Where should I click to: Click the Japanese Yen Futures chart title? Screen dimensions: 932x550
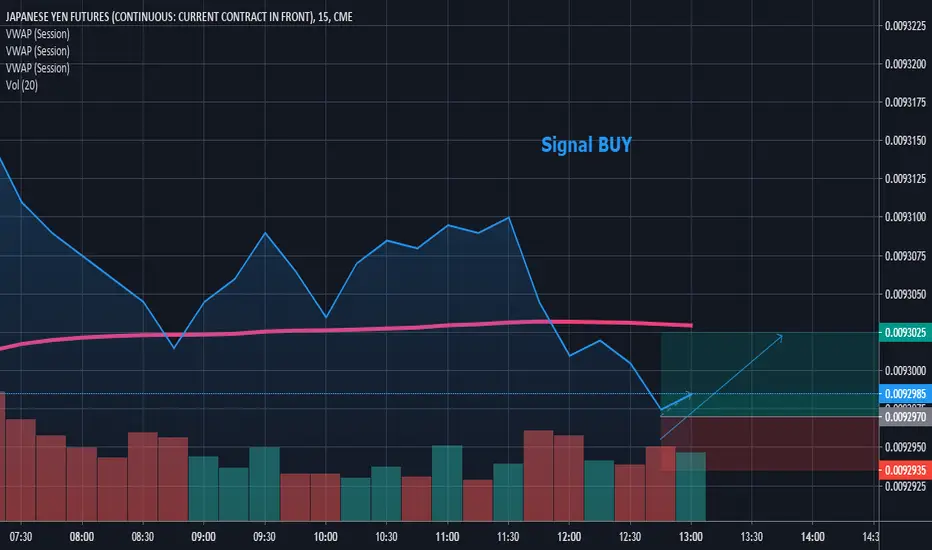coord(179,17)
